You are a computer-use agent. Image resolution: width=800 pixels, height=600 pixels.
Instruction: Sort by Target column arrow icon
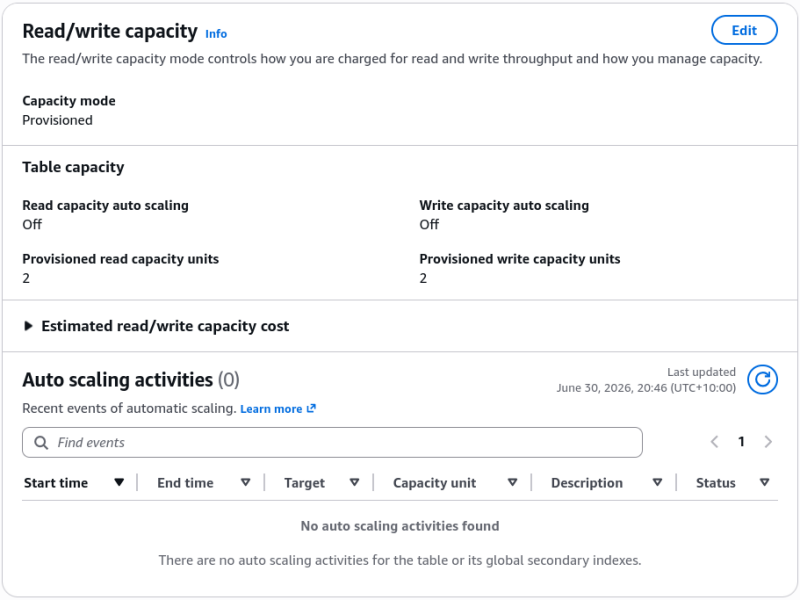click(354, 482)
